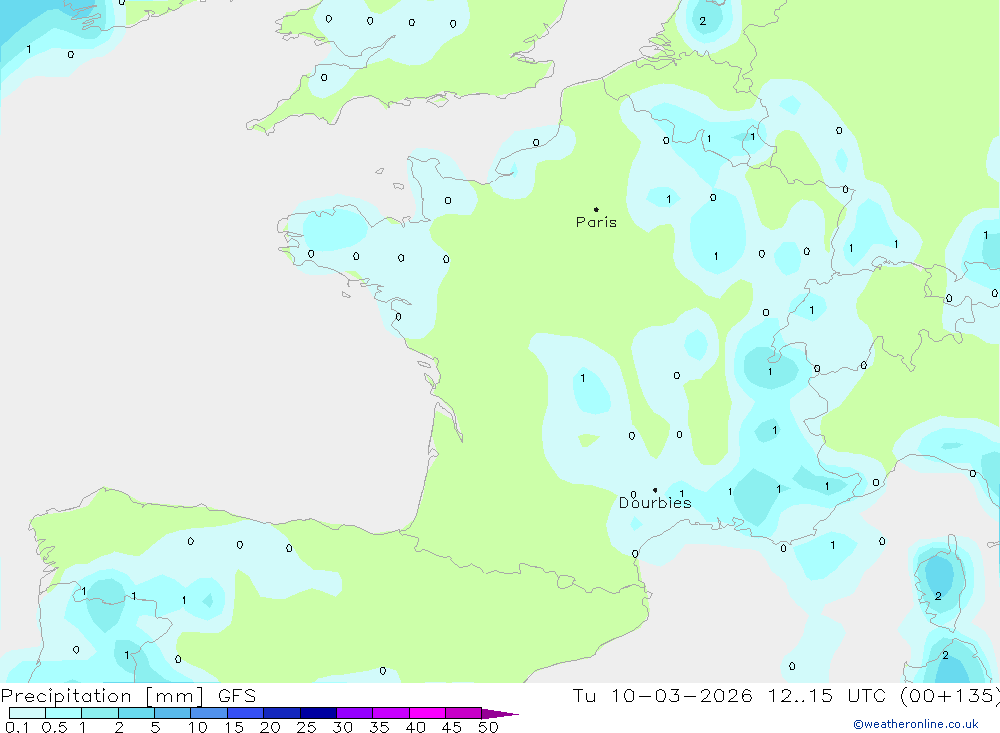Pick the 10–15 mm legend color swatch
1000x733 pixels.
click(x=209, y=713)
